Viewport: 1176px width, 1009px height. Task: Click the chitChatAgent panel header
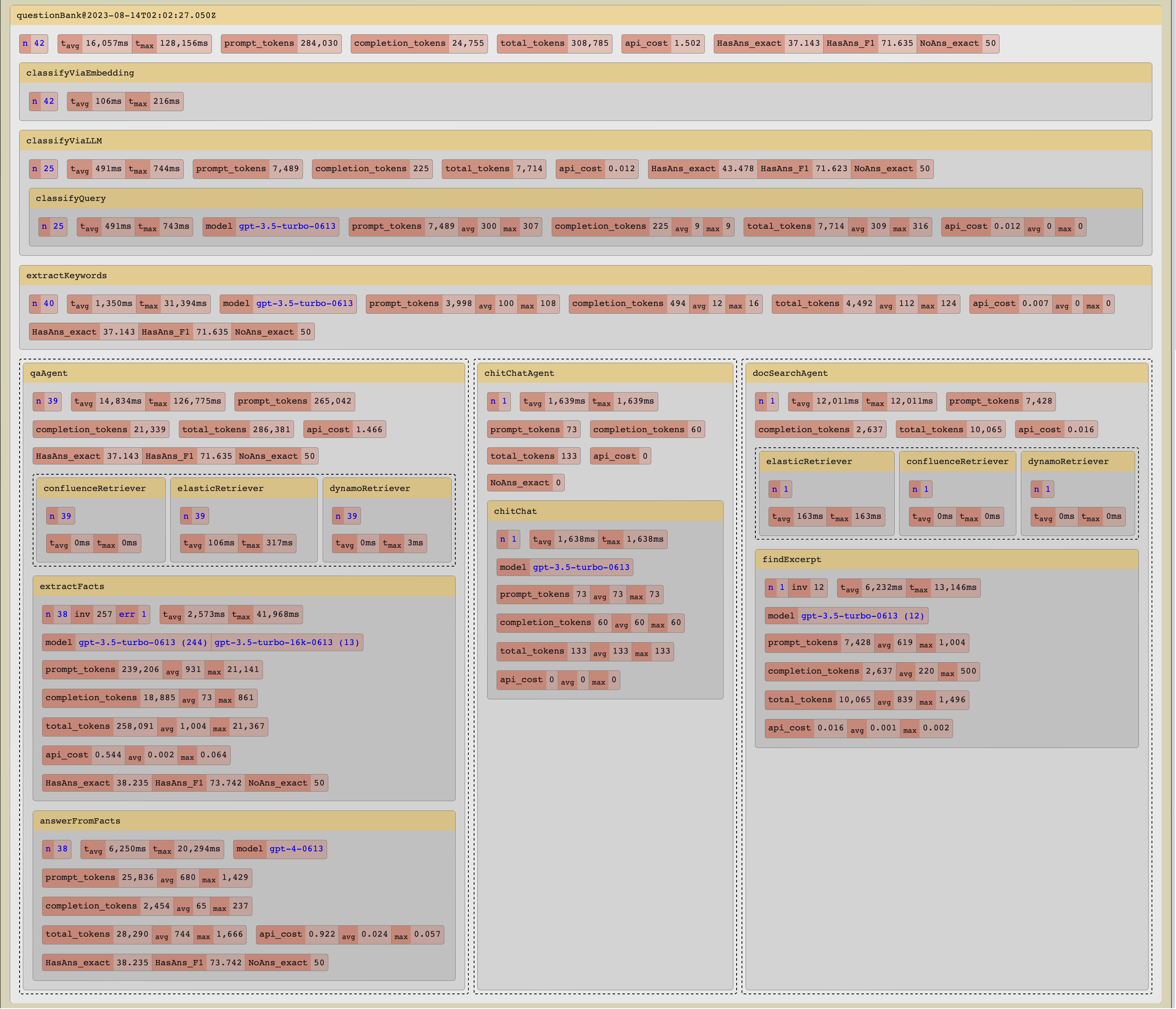(x=519, y=373)
